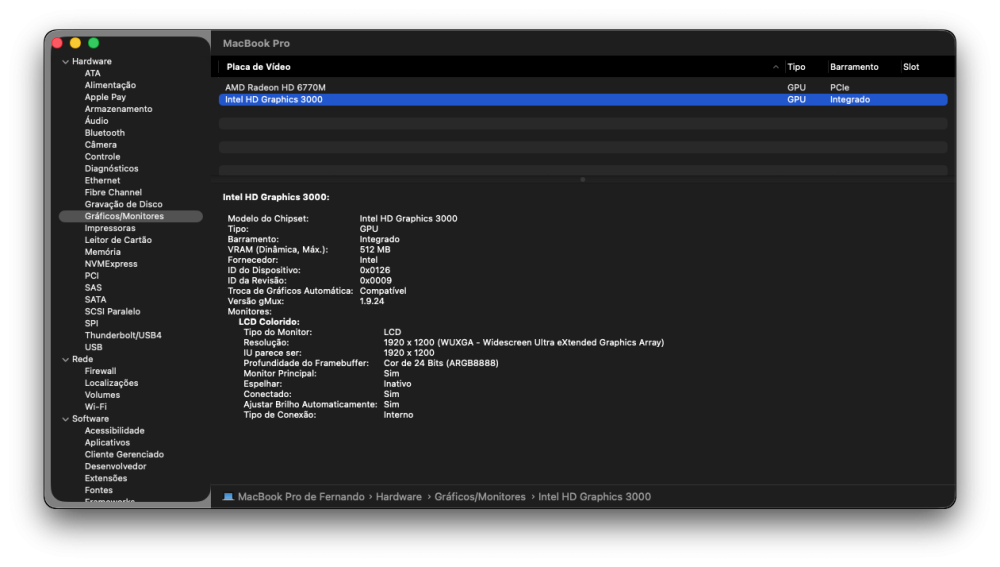Select NVMExpress in the sidebar

tap(110, 264)
